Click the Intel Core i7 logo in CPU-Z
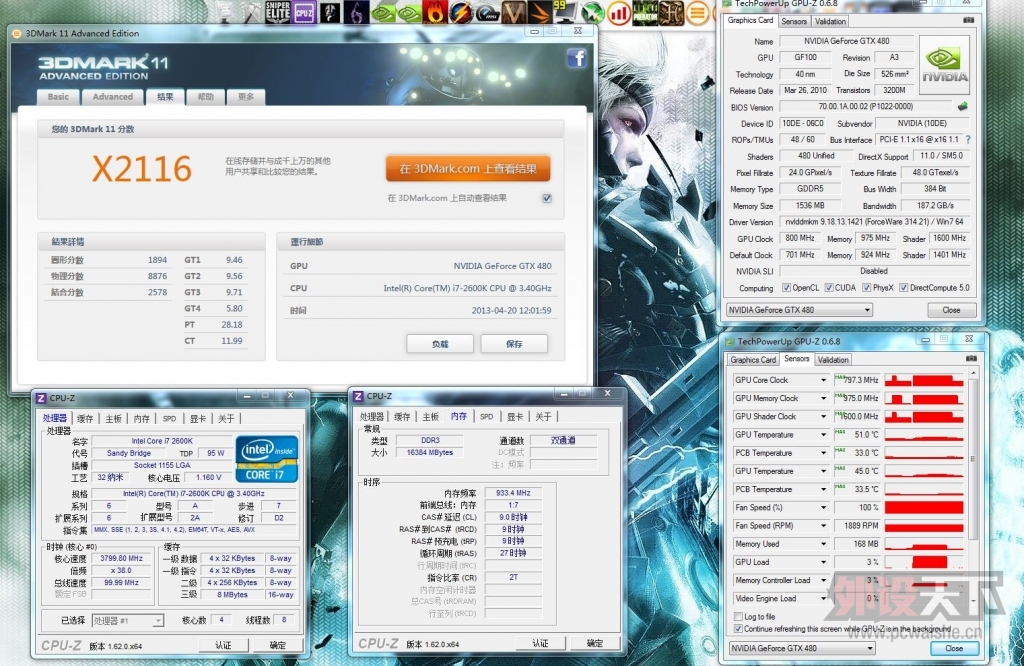This screenshot has width=1024, height=666. [266, 458]
